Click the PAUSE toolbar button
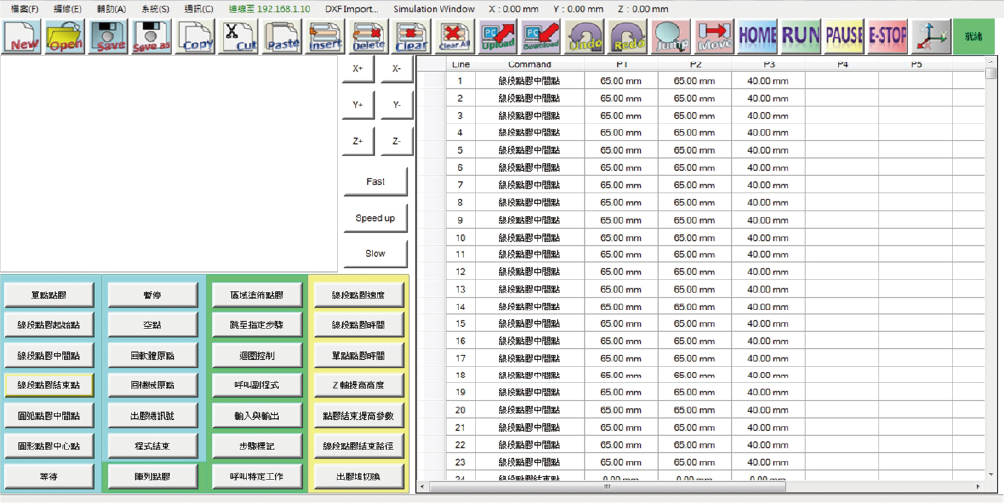This screenshot has height=503, width=1005. (844, 37)
